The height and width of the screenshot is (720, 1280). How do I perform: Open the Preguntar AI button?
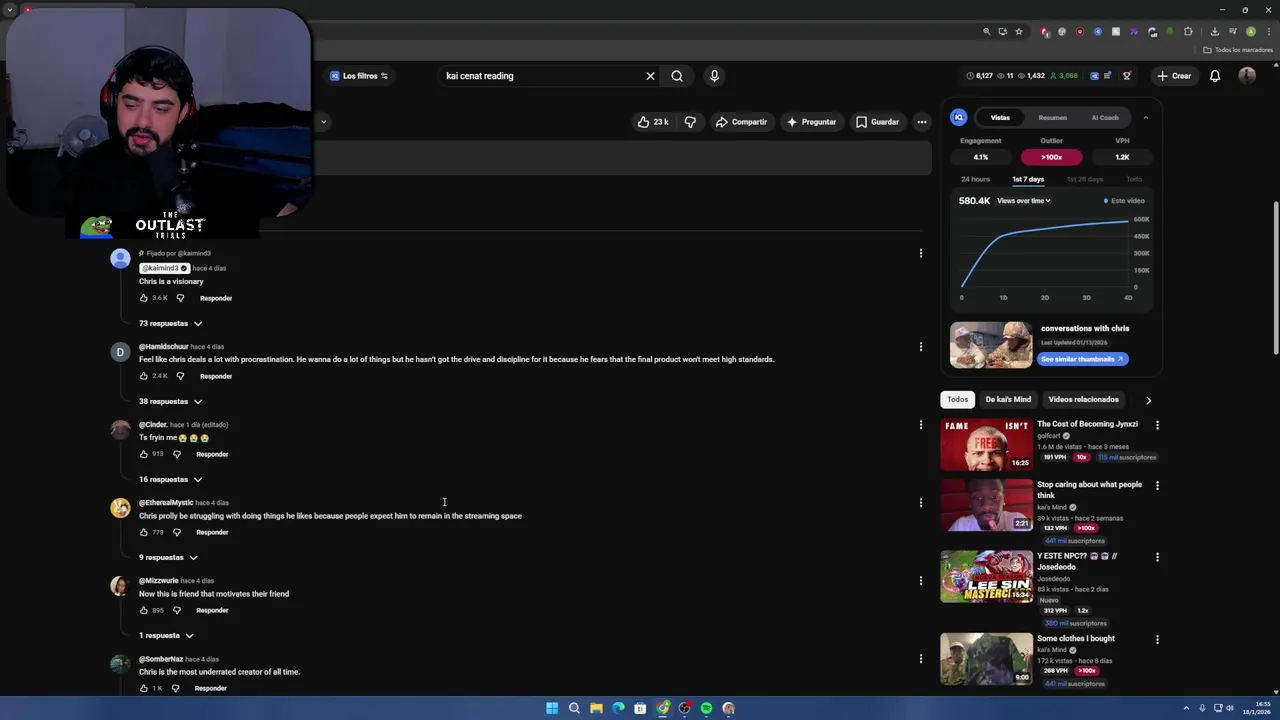[811, 122]
